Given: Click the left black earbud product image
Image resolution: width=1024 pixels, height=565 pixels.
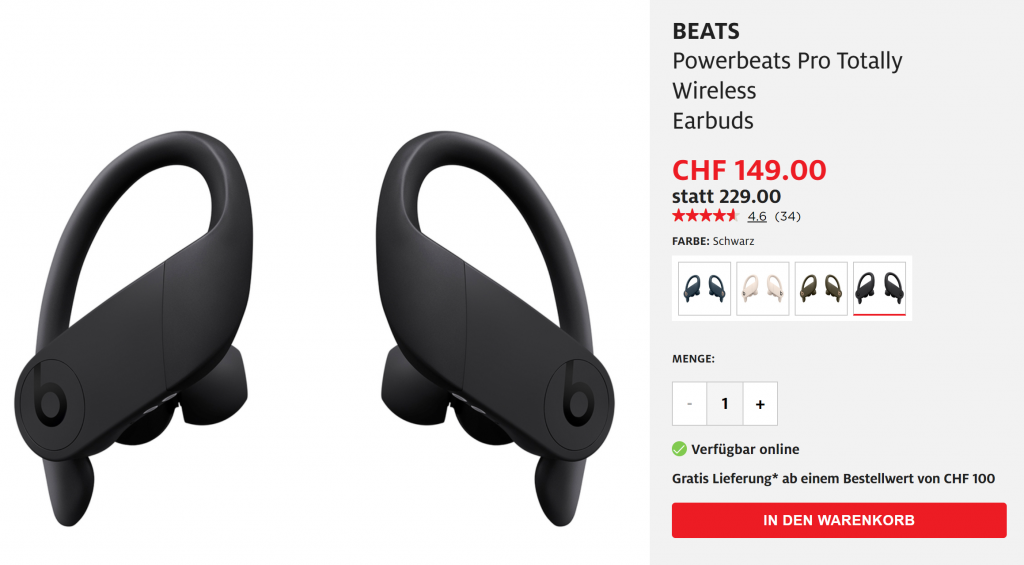Looking at the screenshot, I should 134,329.
